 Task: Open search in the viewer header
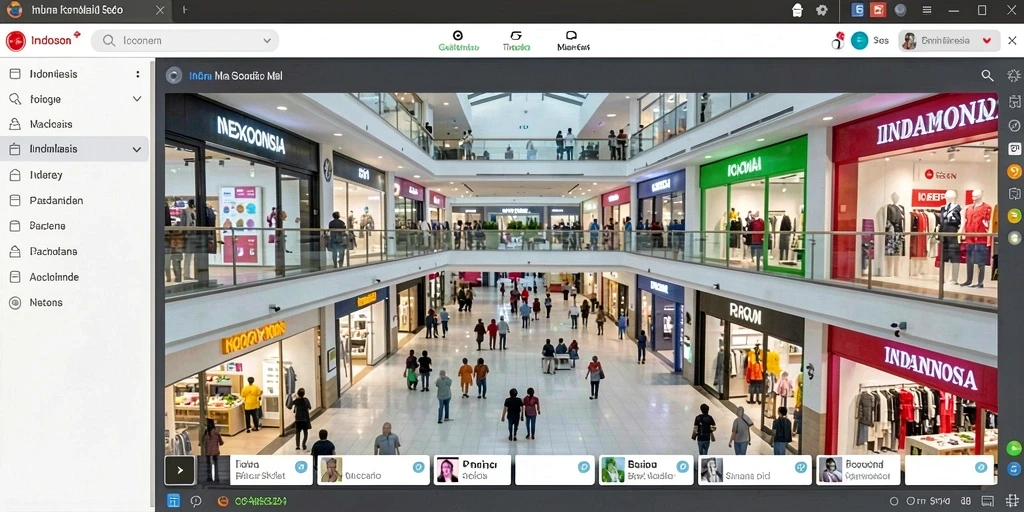point(987,76)
